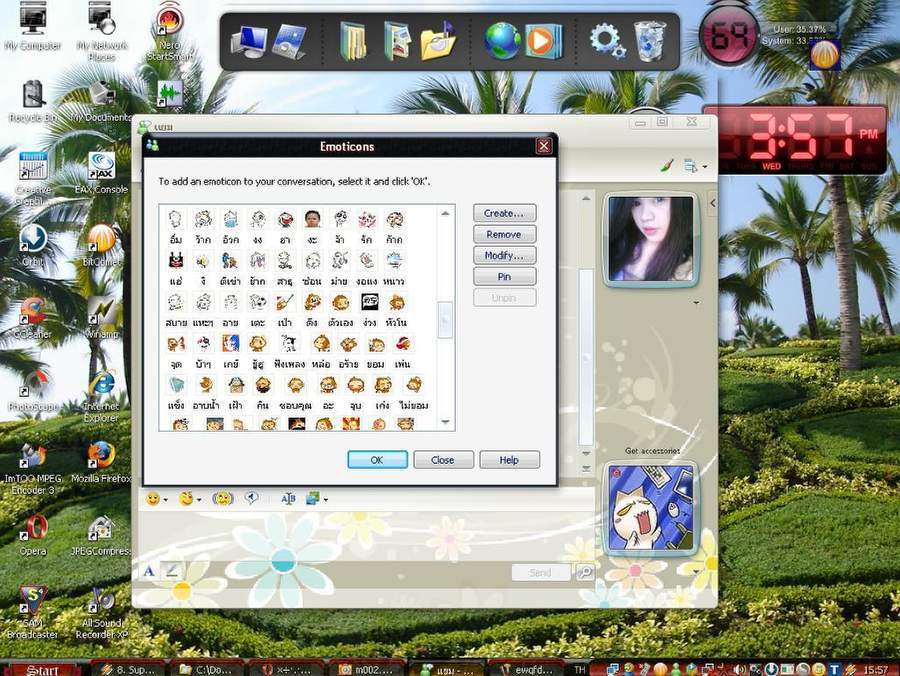Click the Modify... button
Image resolution: width=900 pixels, height=676 pixels.
click(505, 255)
